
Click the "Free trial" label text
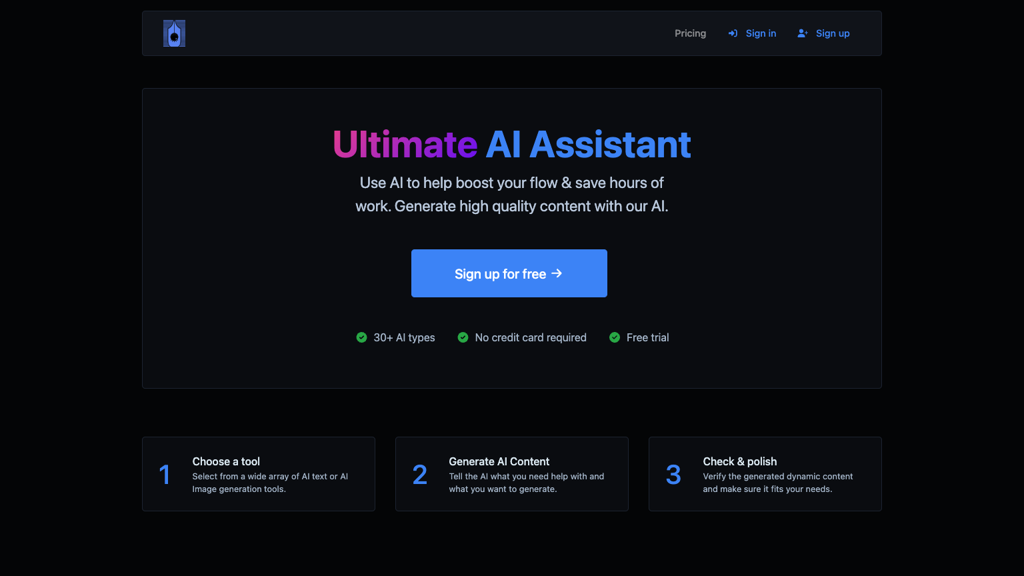coord(649,337)
